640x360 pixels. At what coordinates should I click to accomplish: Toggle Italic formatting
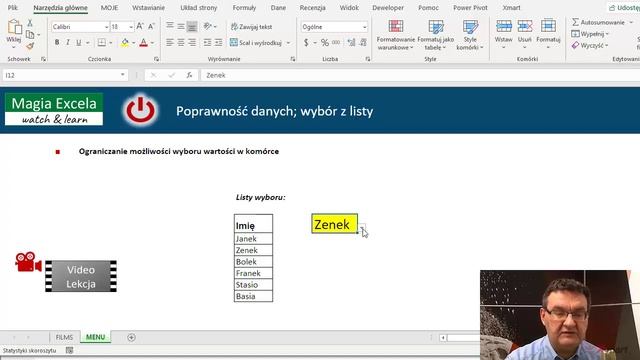[67, 42]
